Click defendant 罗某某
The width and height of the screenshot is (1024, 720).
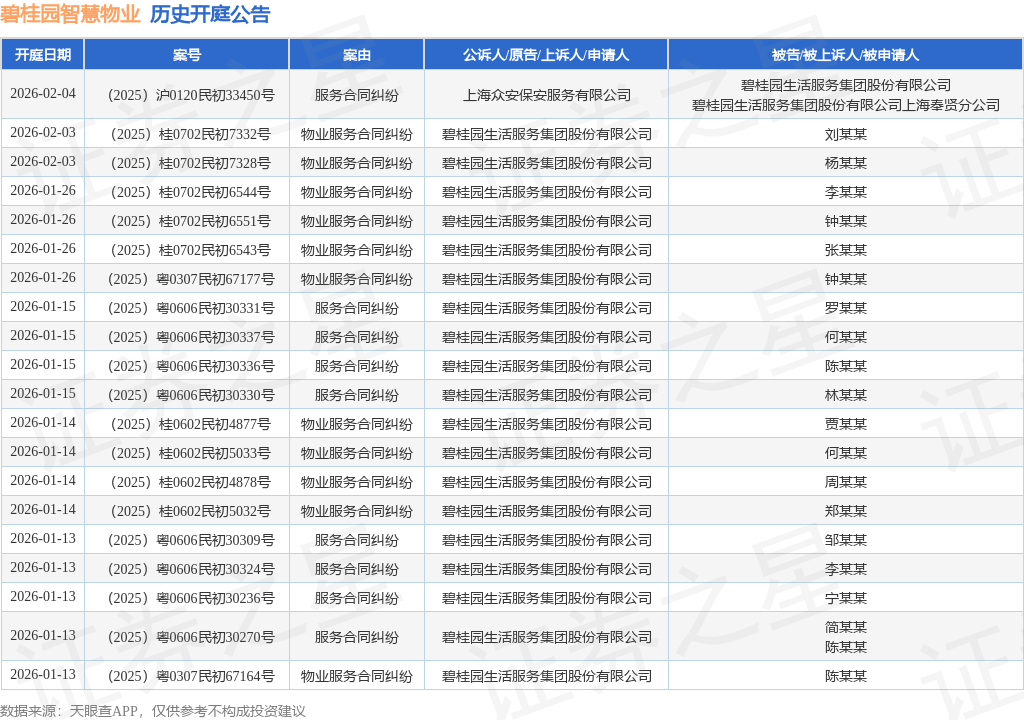coord(846,308)
